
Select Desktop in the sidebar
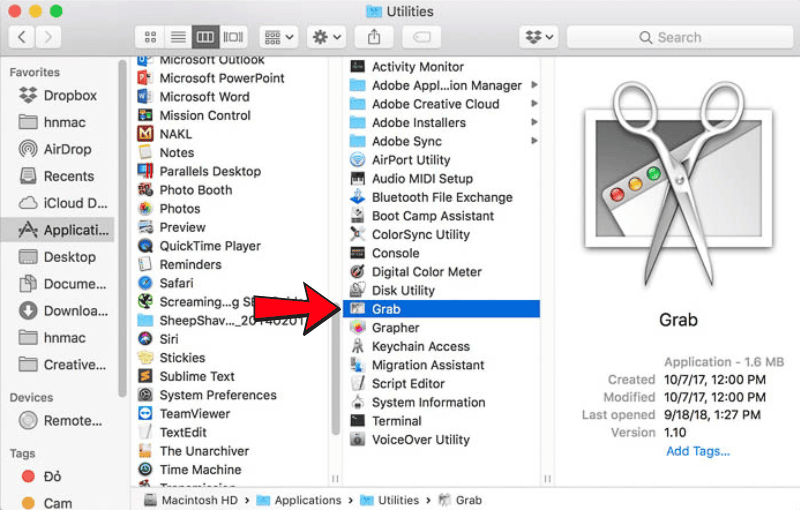(66, 257)
